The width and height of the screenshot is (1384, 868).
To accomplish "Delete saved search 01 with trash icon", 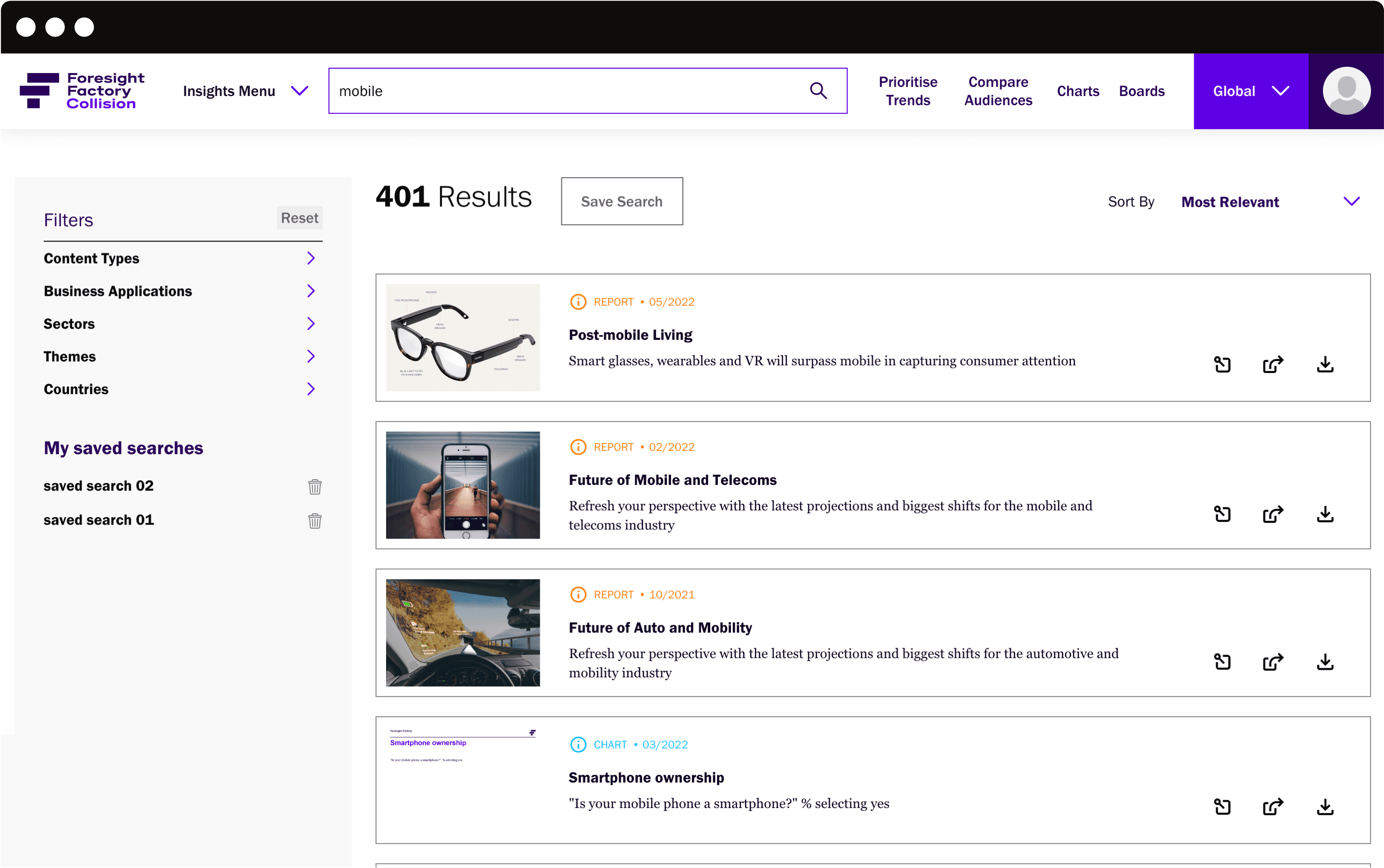I will pos(315,521).
